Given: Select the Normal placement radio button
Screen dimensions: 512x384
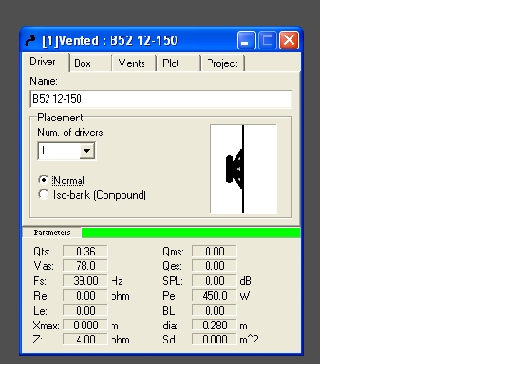Looking at the screenshot, I should [x=43, y=180].
